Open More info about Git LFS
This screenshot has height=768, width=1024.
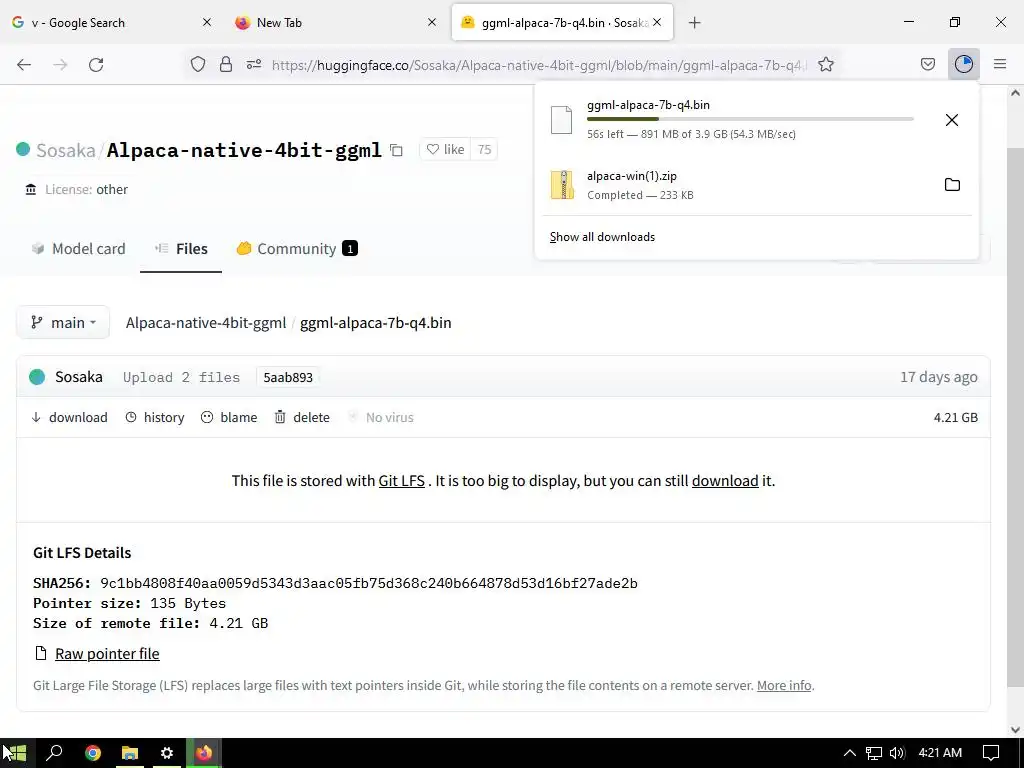(784, 685)
